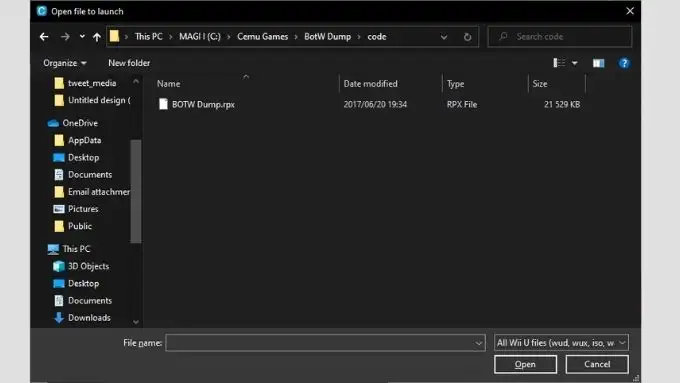Click the forward navigation arrow
The image size is (680, 383).
coord(65,37)
